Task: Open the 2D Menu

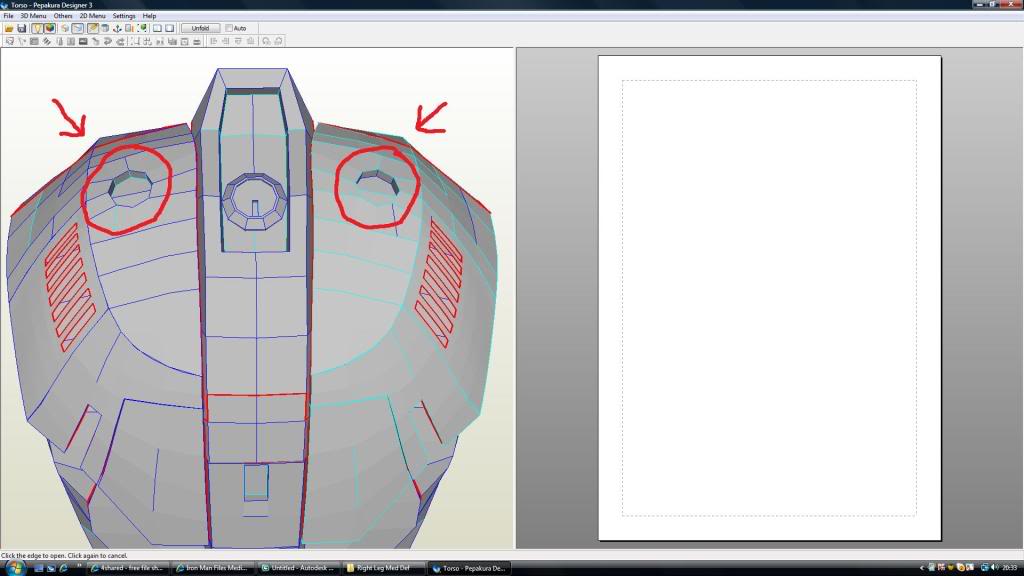Action: 92,16
